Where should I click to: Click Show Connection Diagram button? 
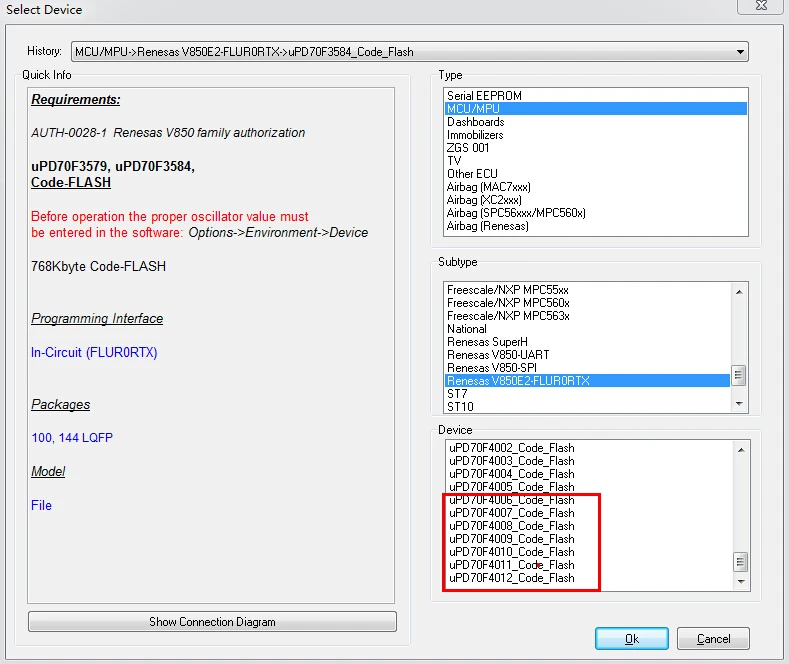coord(212,622)
